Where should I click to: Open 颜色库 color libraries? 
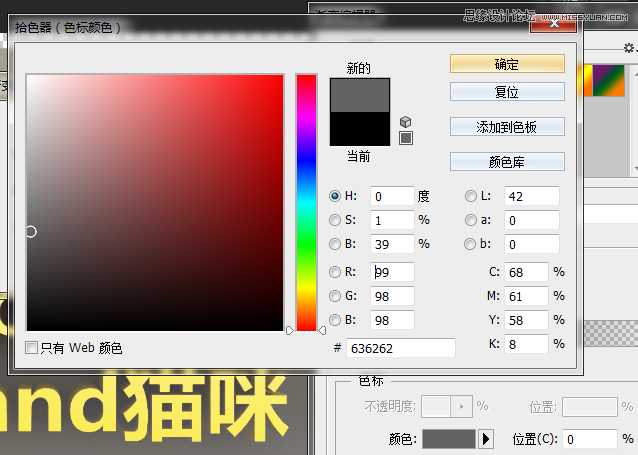507,162
